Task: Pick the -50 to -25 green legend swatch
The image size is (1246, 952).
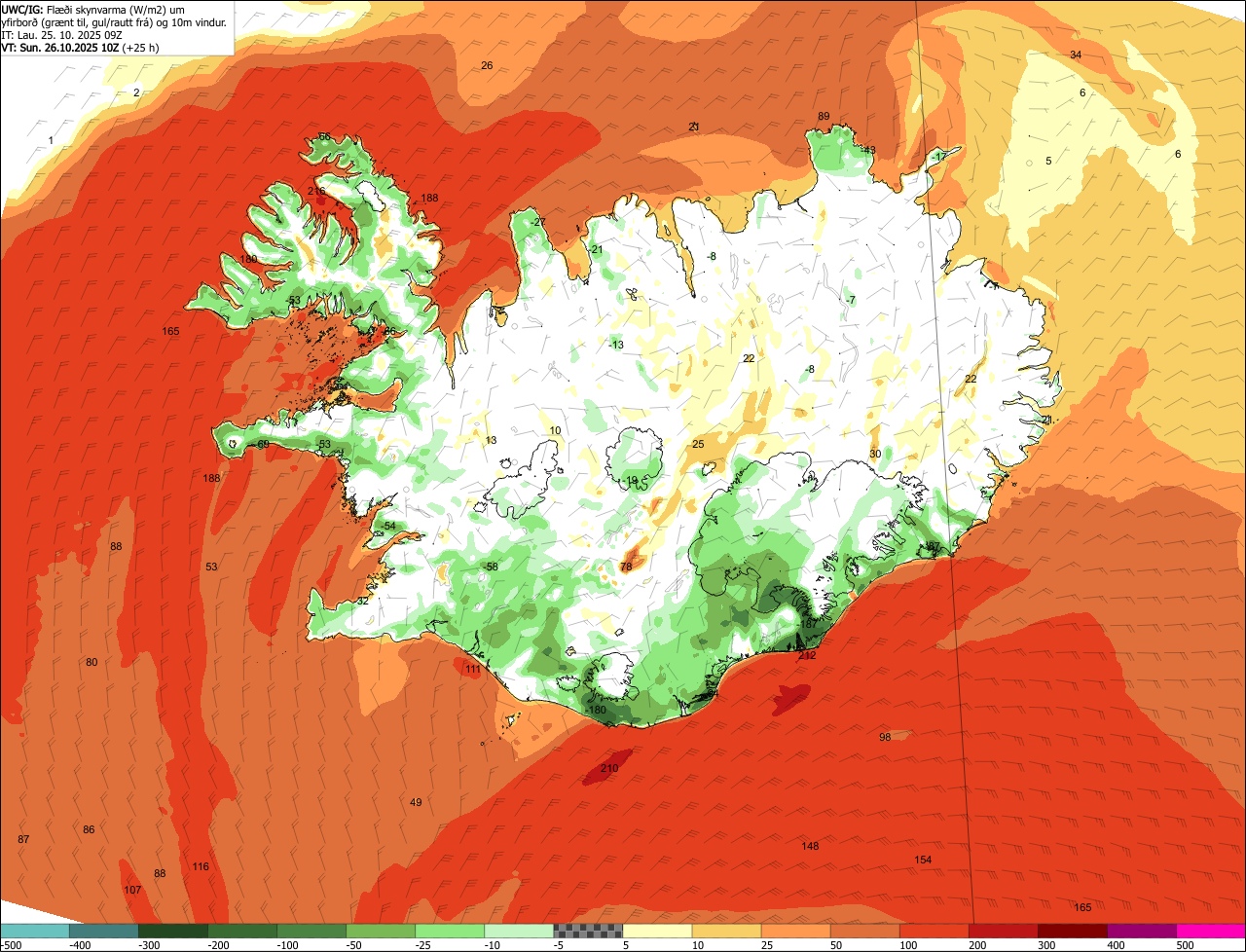Action: click(381, 931)
